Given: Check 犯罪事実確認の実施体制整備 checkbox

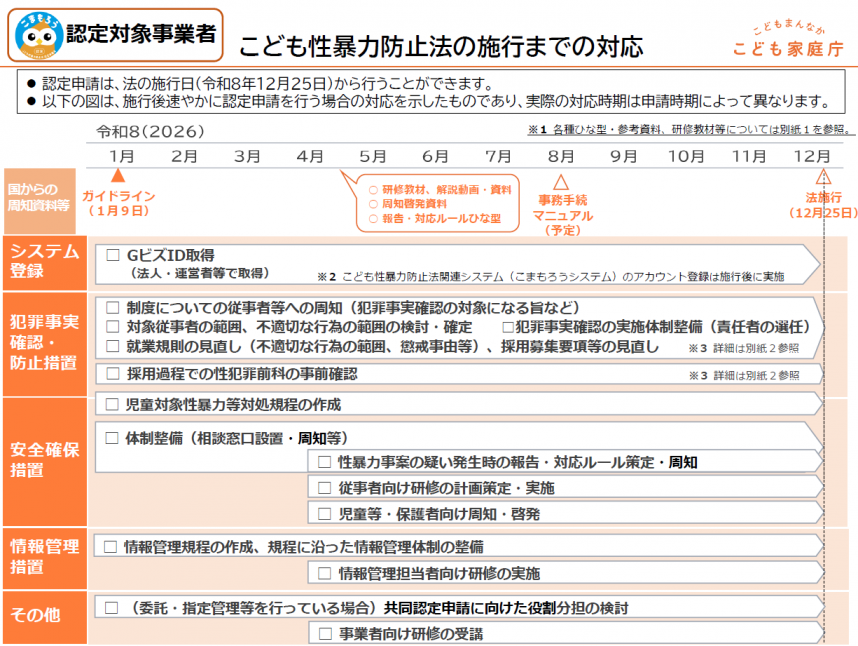Looking at the screenshot, I should (x=508, y=327).
